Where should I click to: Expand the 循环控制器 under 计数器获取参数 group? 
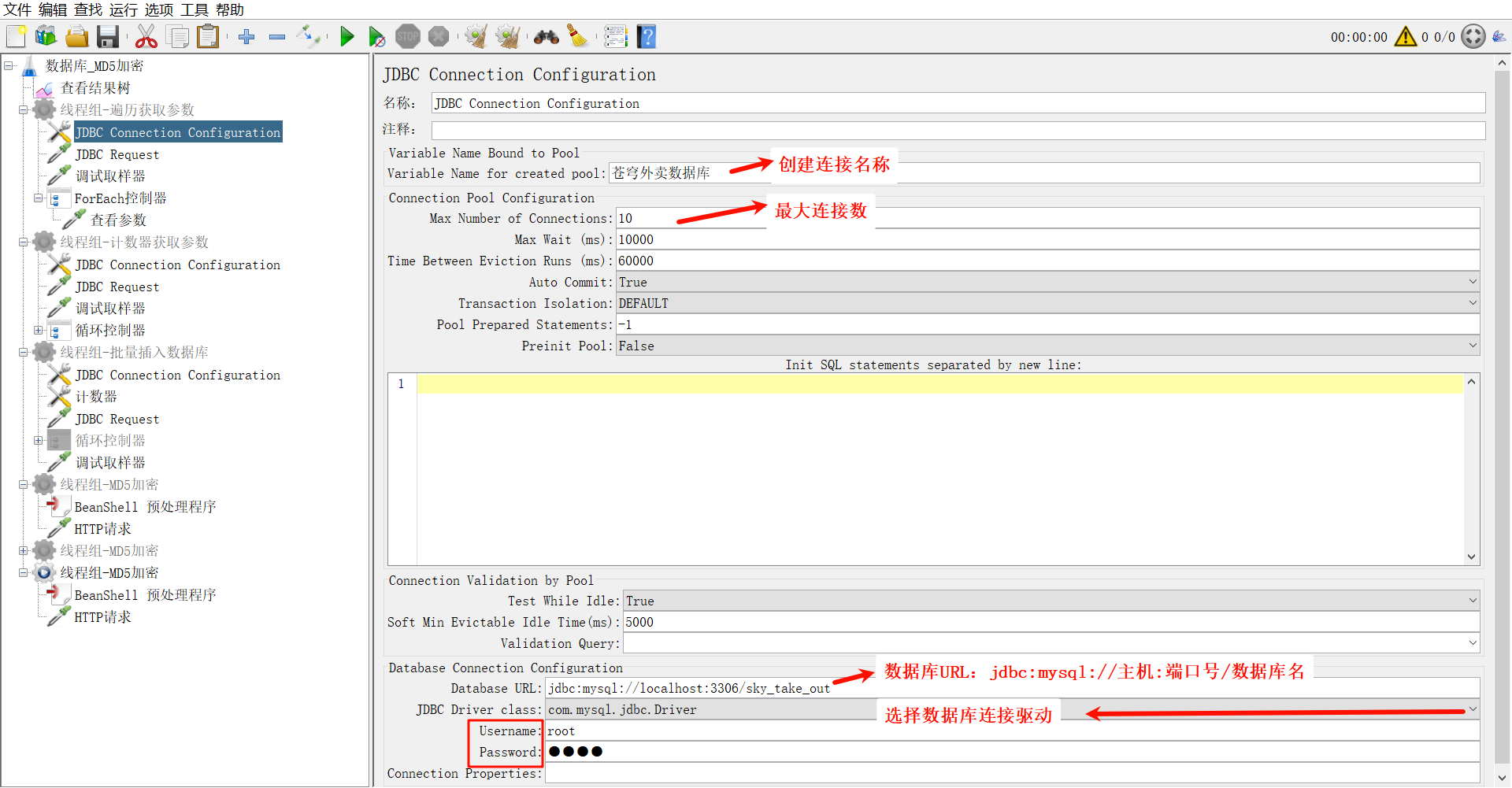point(39,331)
